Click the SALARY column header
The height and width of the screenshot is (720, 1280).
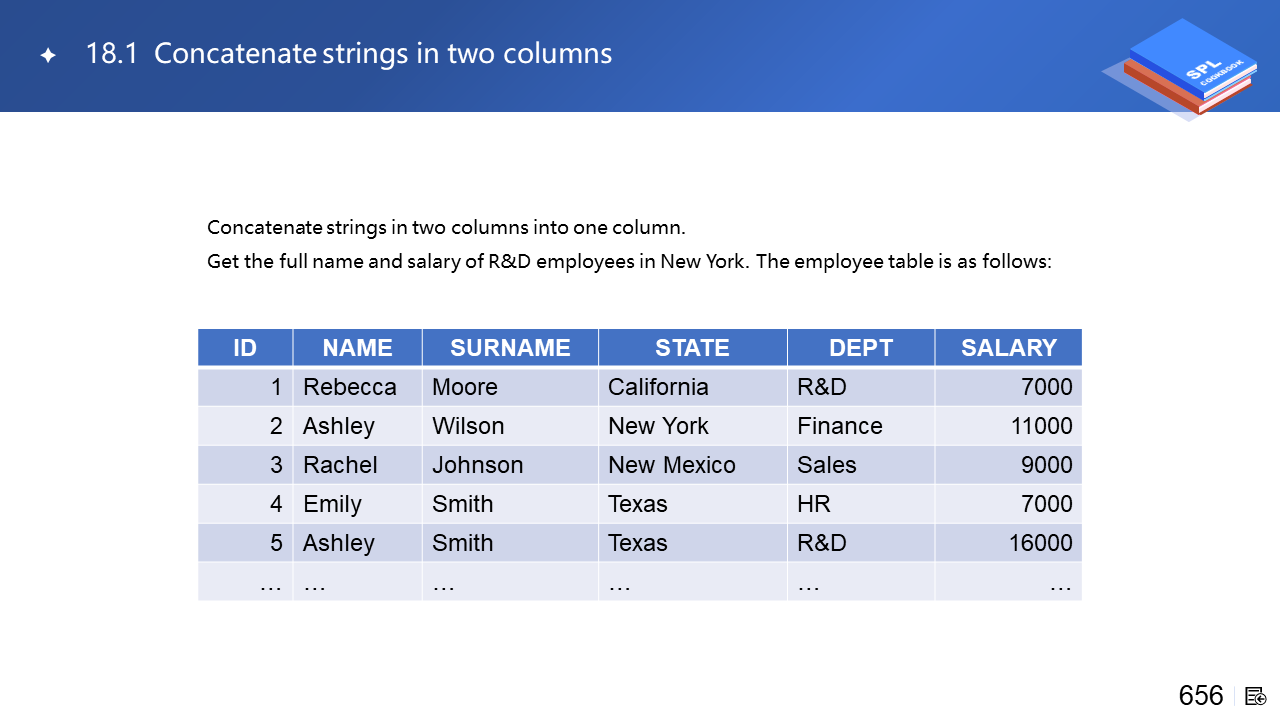pyautogui.click(x=1008, y=348)
